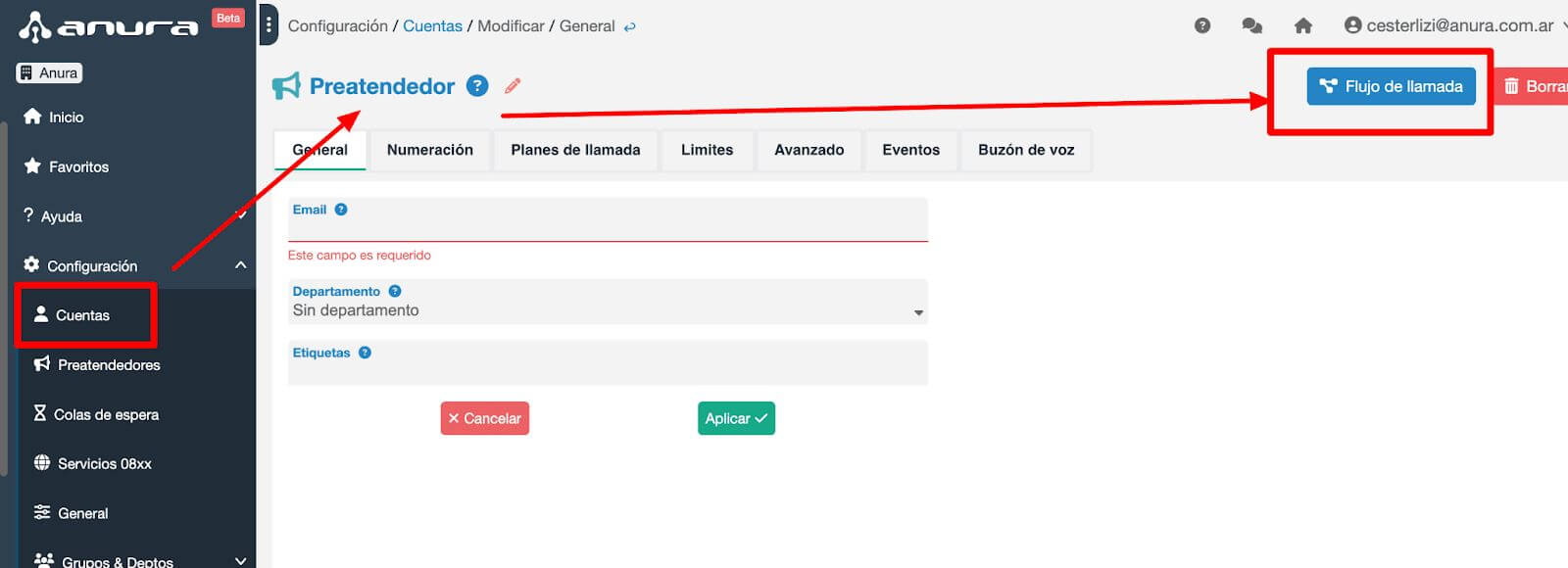Click the Email input field
1568x568 pixels.
(x=608, y=220)
